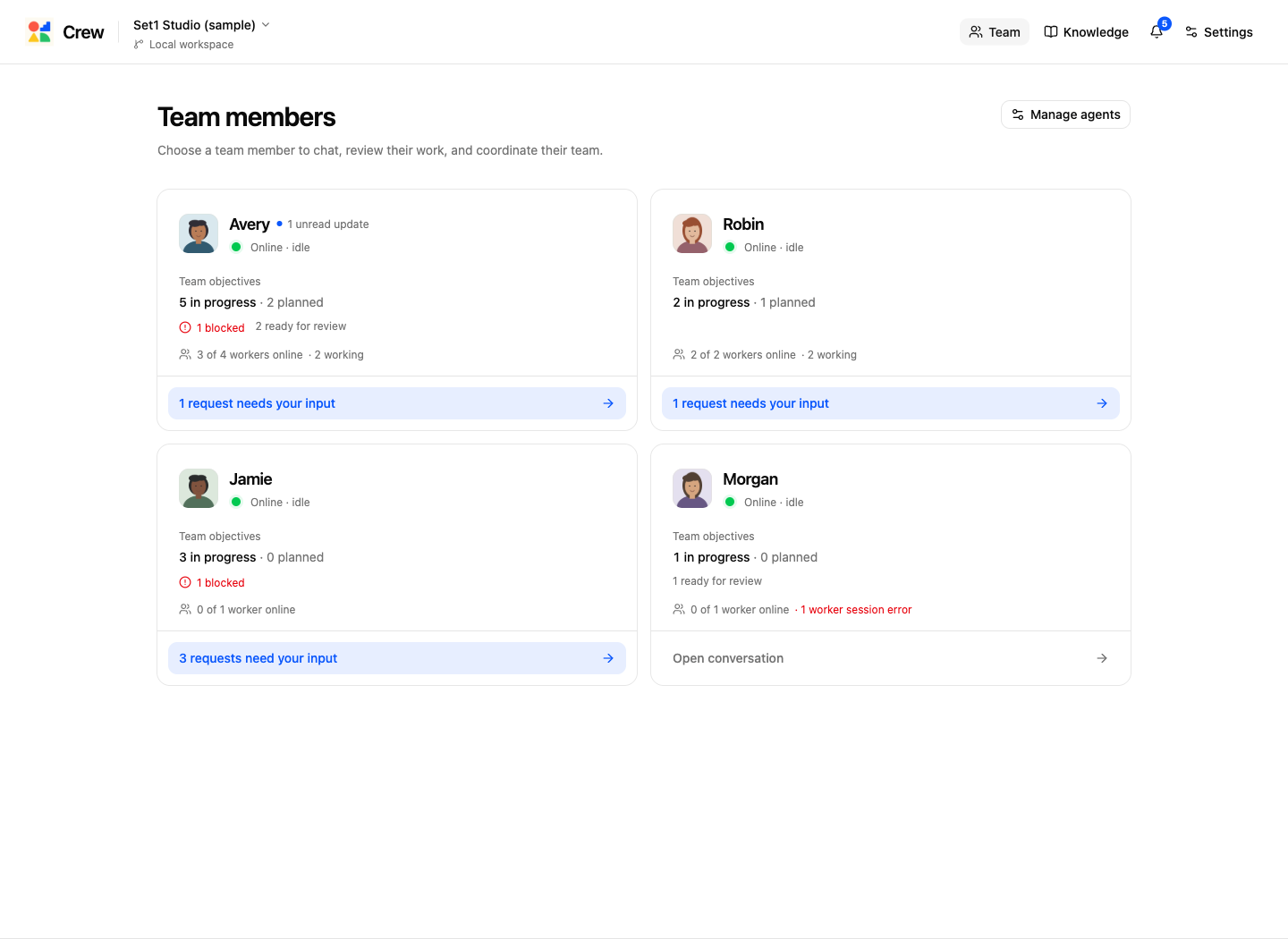Screen dimensions: 1288x939
Task: Click the arrow next to Open conversation
Action: tap(1102, 658)
